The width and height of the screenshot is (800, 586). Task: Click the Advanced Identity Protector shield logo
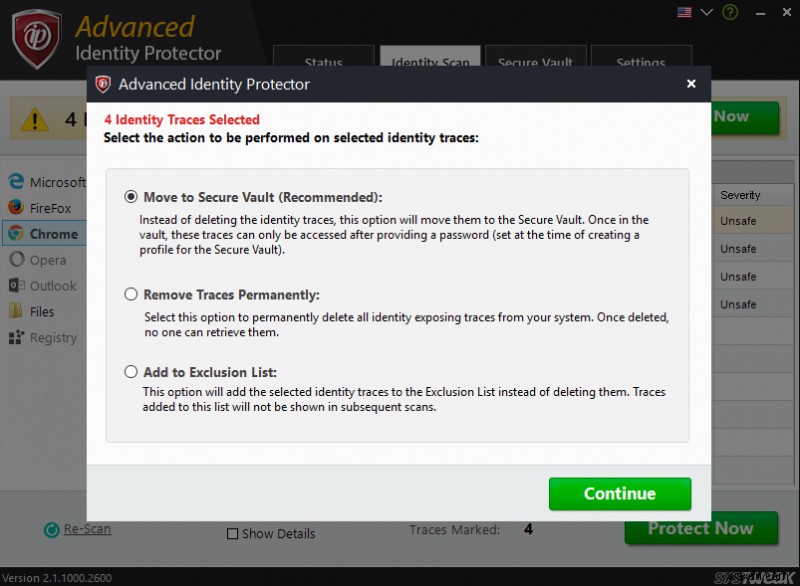click(37, 39)
